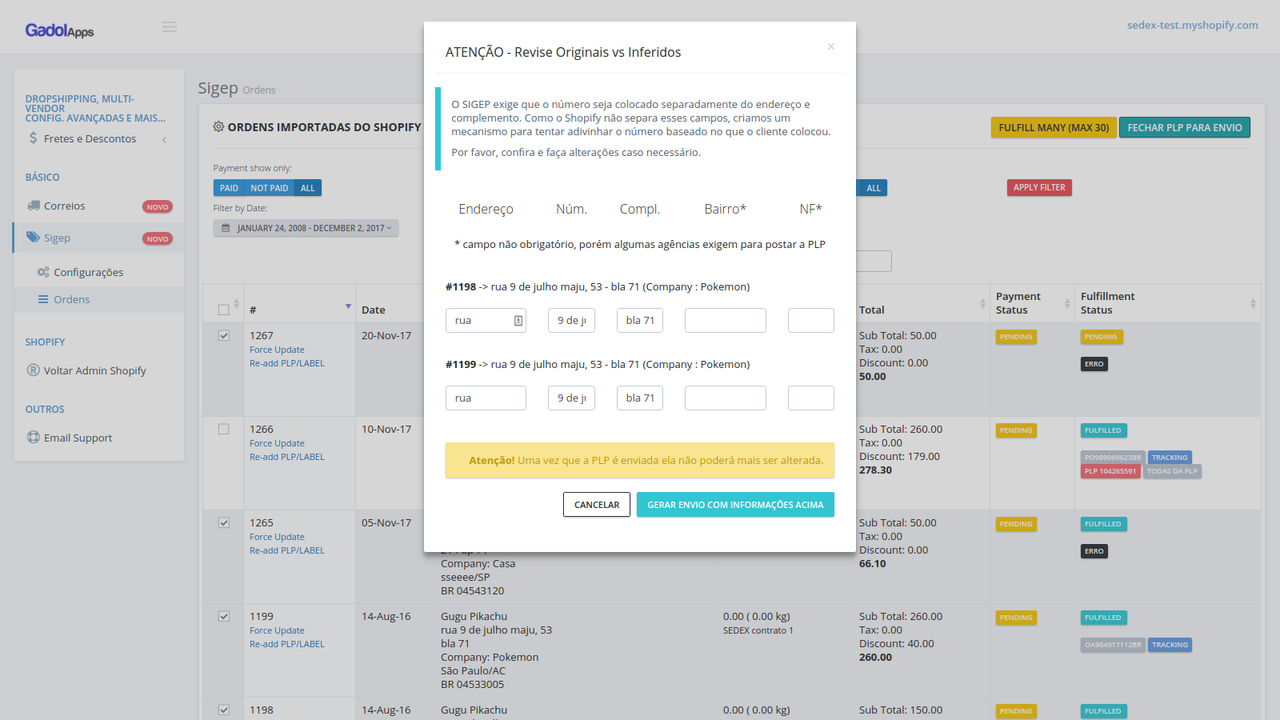Click the gears icon beside Configurações

(x=43, y=272)
